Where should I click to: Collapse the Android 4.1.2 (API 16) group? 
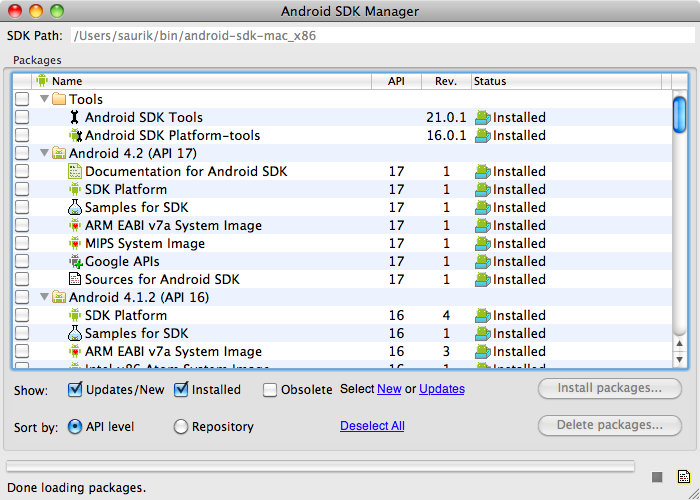(x=44, y=296)
